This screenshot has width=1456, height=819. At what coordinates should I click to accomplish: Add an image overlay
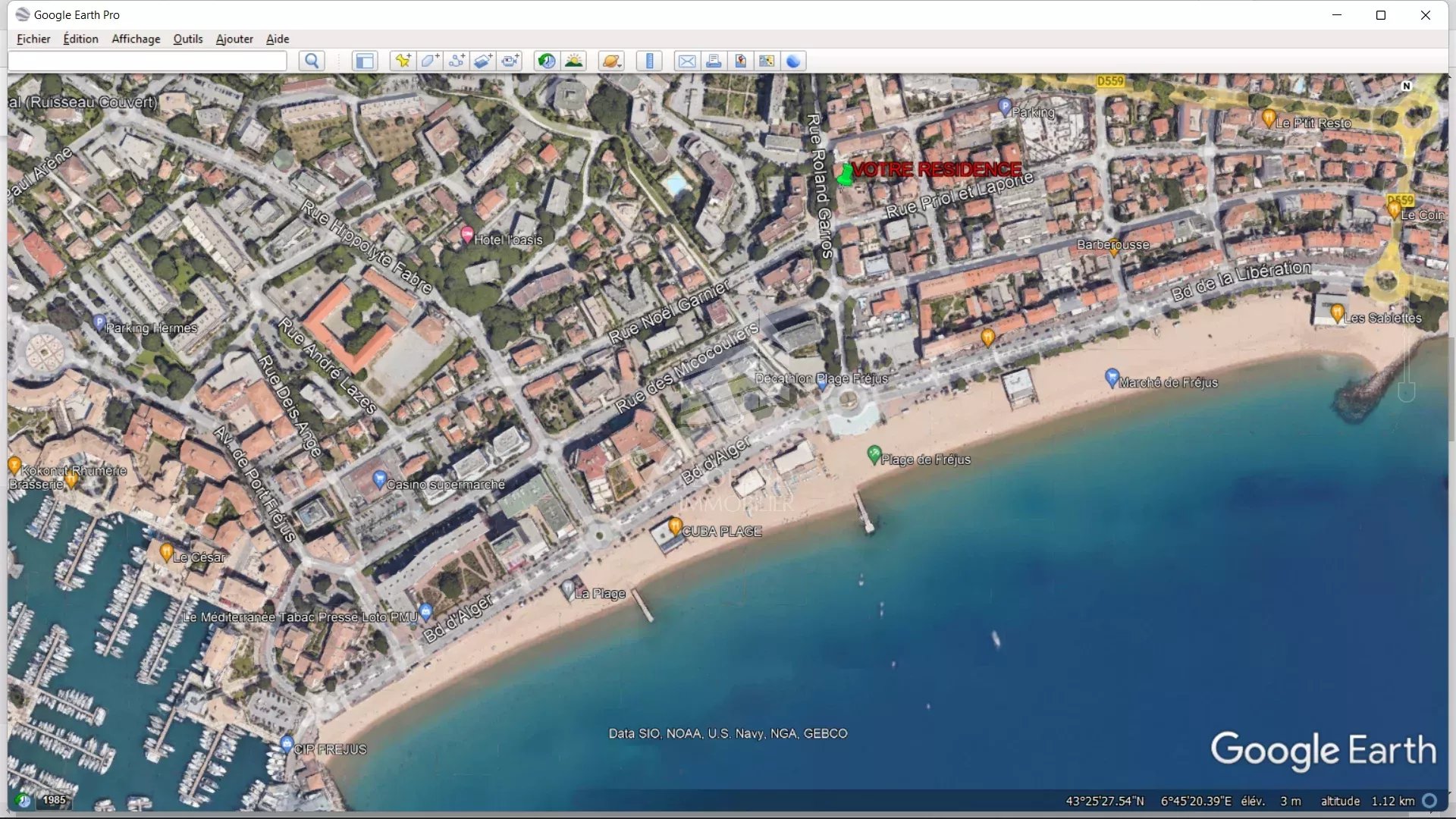click(x=483, y=61)
